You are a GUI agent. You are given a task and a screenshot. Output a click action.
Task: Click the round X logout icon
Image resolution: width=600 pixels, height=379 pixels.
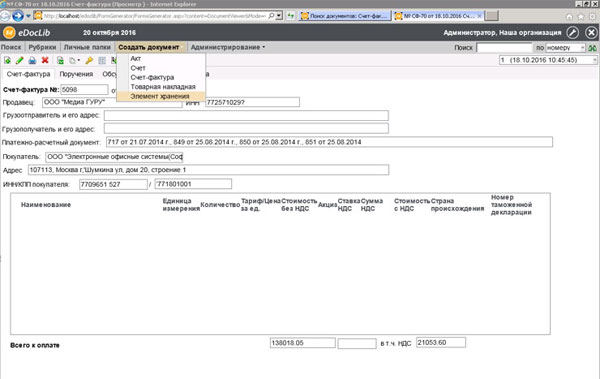pos(591,33)
